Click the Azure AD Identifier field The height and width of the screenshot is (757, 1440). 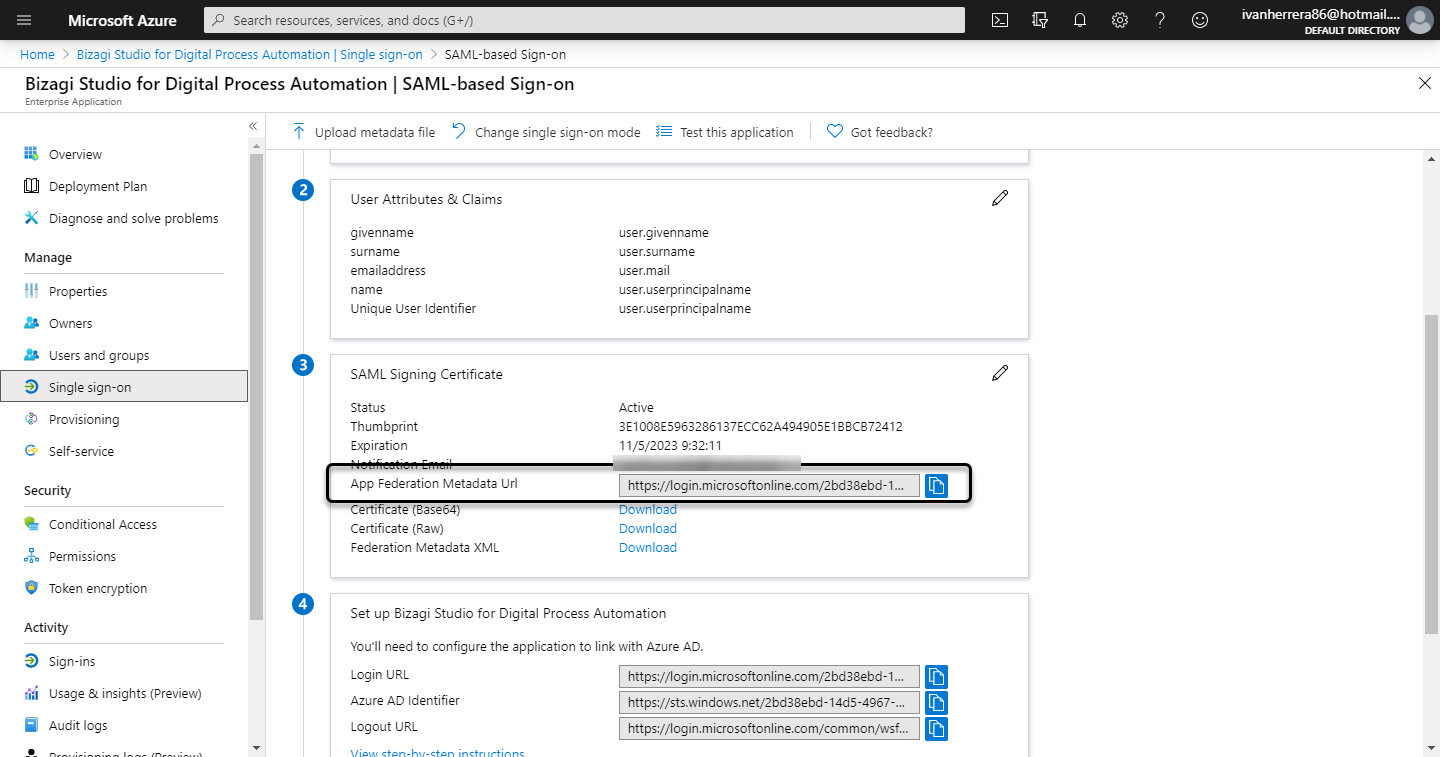[768, 702]
